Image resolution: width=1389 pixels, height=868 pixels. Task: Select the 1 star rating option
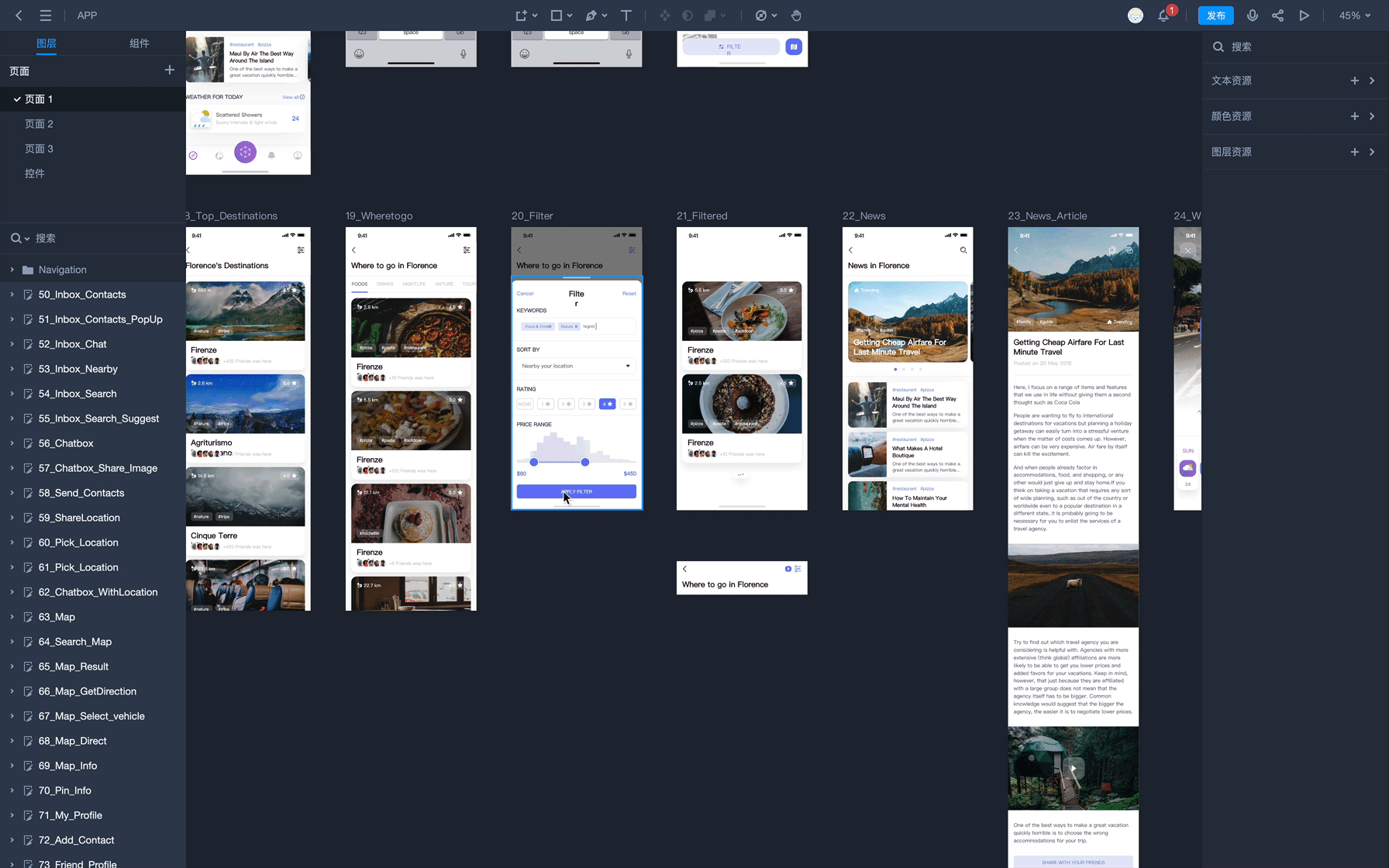tap(546, 404)
